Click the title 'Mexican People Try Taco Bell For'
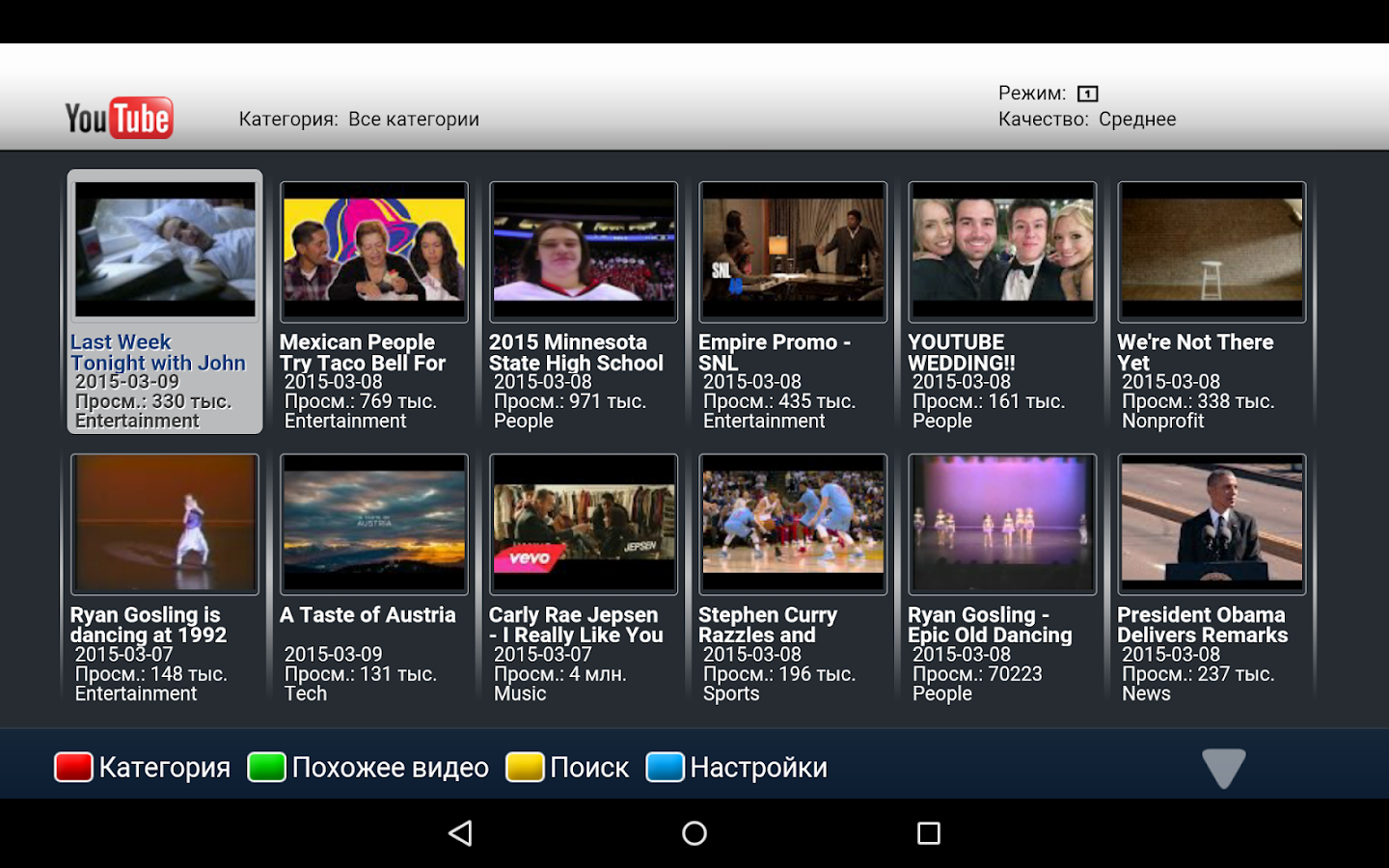Screen dimensions: 1389x868 tap(363, 352)
